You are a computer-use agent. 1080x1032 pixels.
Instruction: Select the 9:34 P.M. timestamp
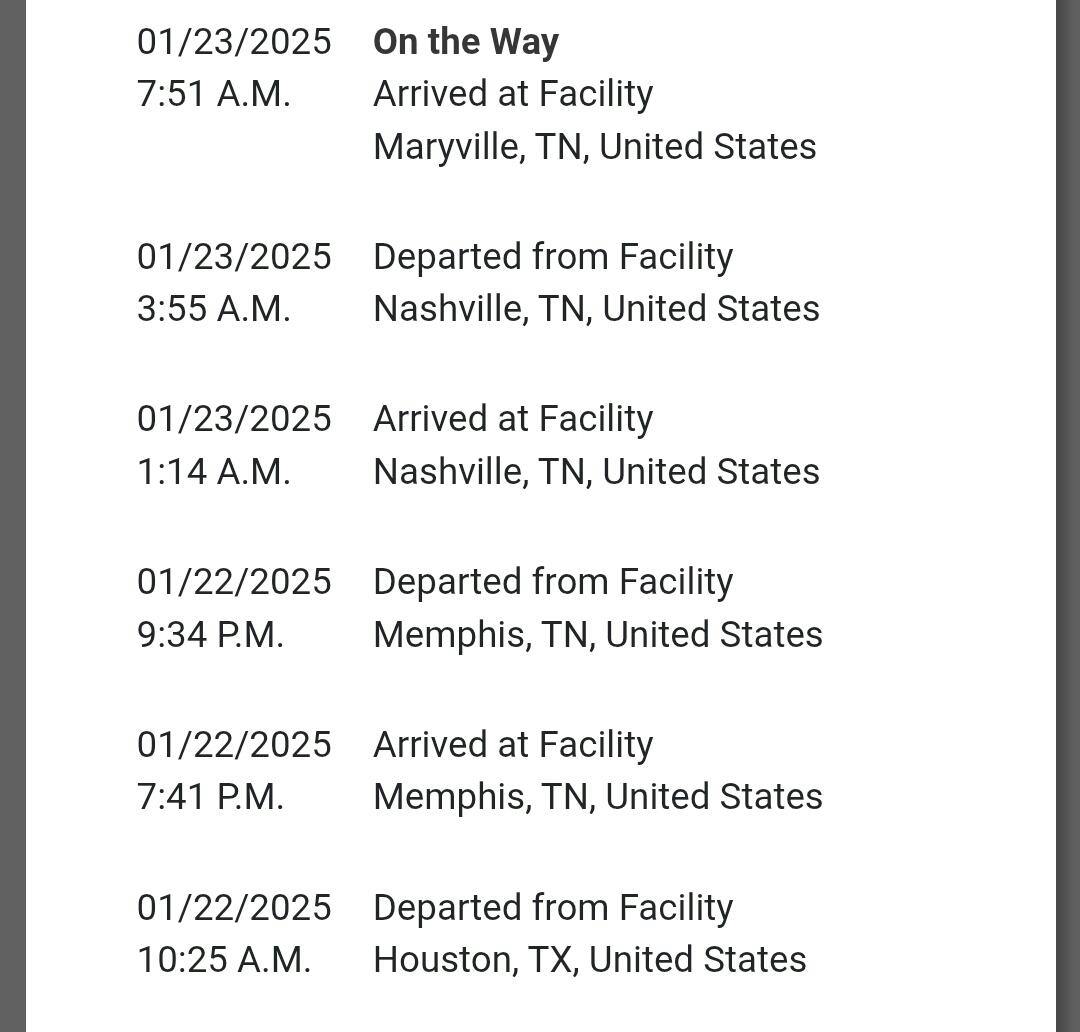point(211,635)
